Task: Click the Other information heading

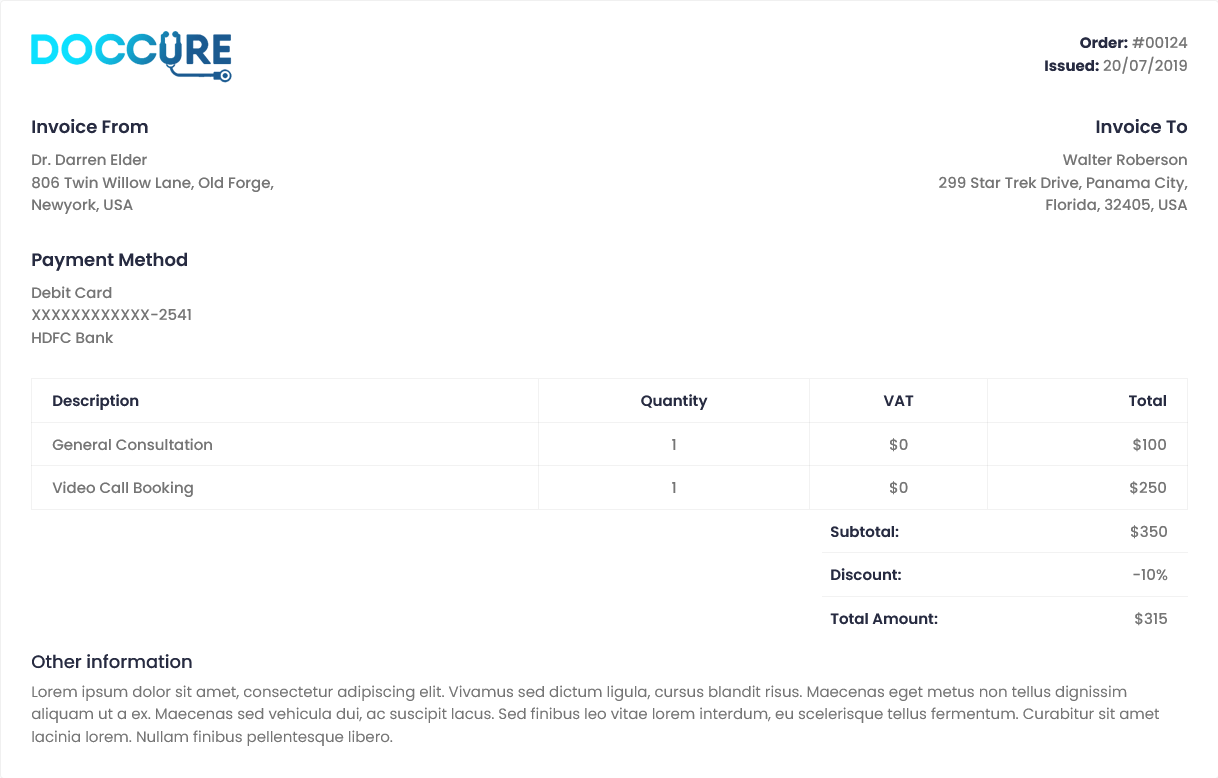Action: click(x=112, y=662)
